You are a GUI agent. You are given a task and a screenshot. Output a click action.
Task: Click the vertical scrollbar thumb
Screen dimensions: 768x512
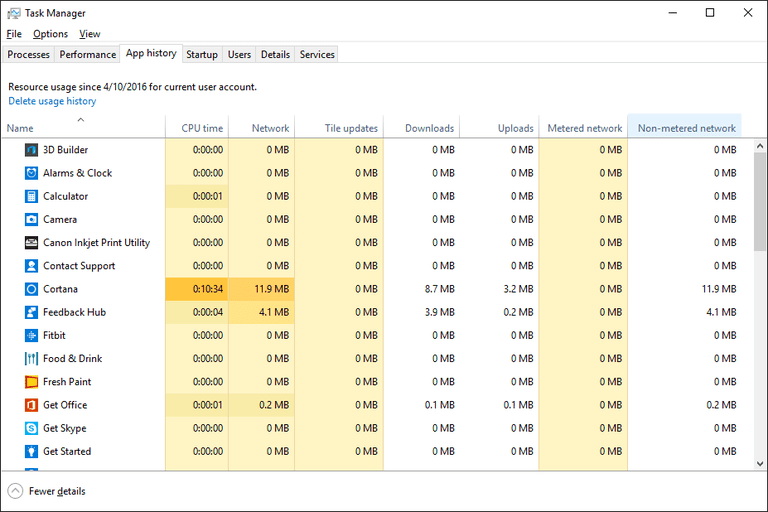(x=760, y=202)
